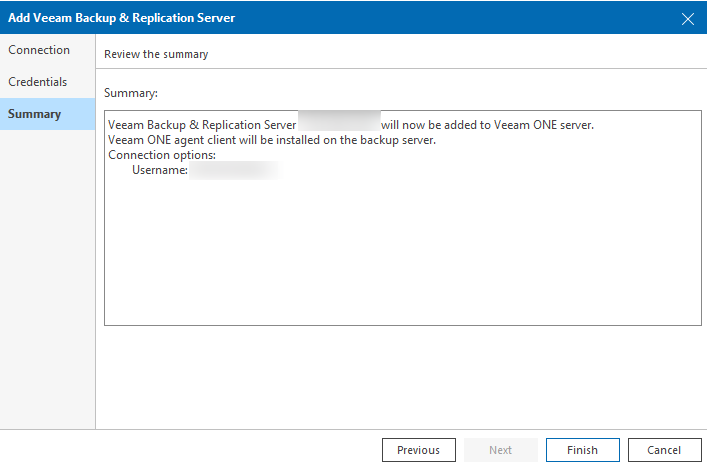Close the Add Veeam Backup & Replication Server dialog
707x468 pixels.
688,18
